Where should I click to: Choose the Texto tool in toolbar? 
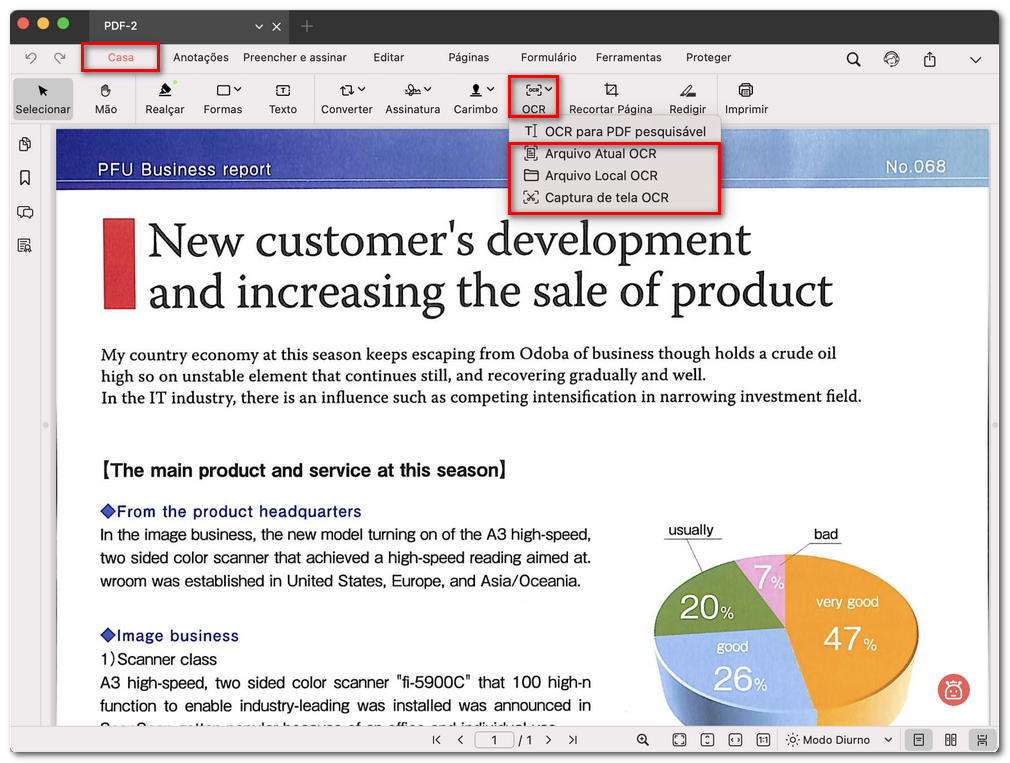pos(283,98)
